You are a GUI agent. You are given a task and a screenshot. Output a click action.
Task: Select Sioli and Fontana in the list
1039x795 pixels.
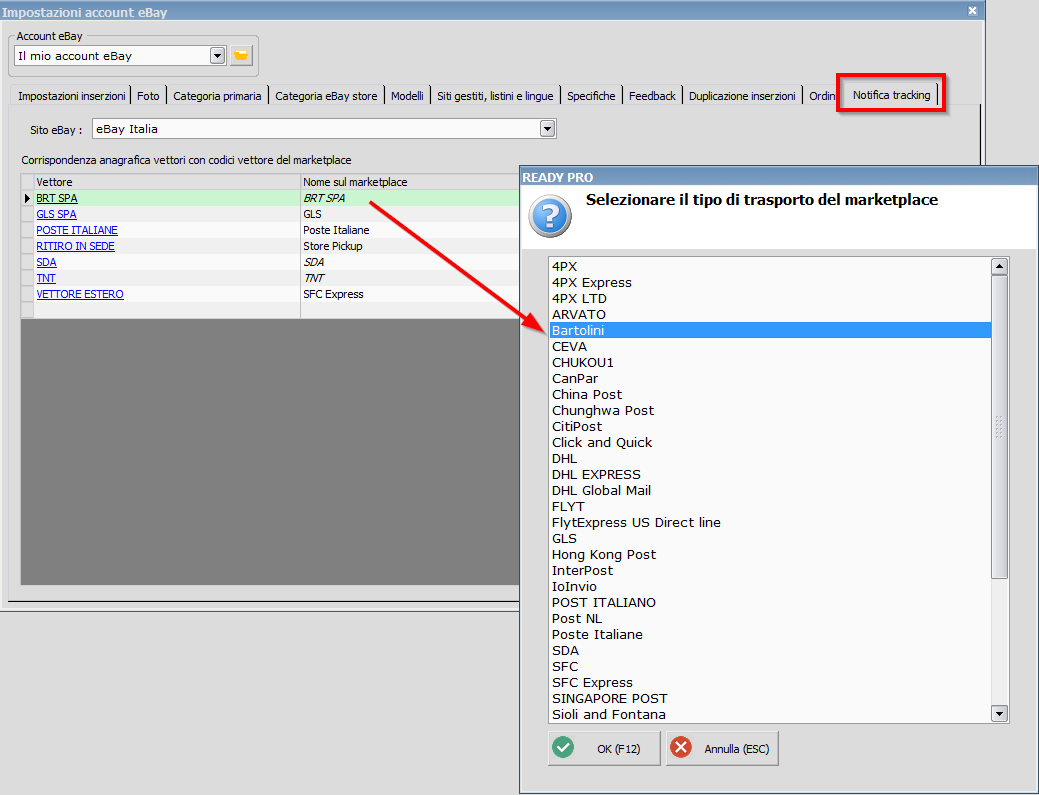(x=770, y=714)
